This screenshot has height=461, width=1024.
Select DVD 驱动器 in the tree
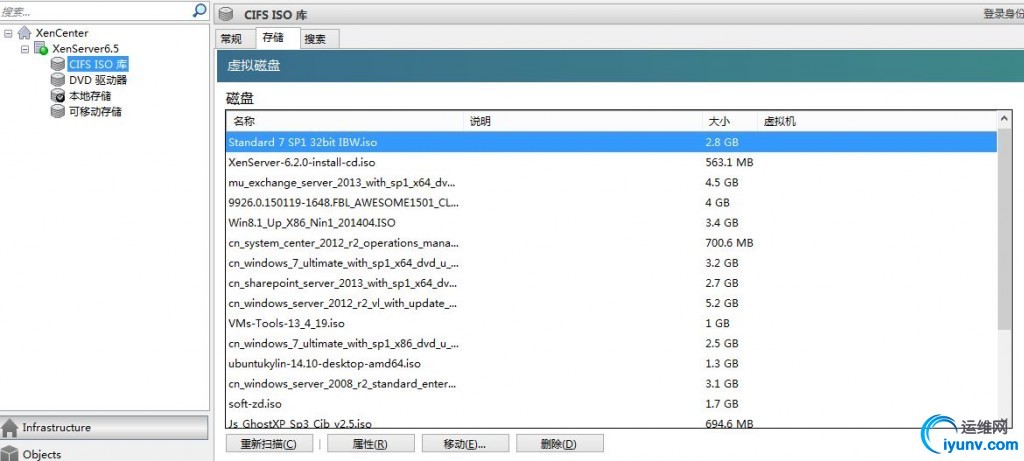click(x=98, y=80)
